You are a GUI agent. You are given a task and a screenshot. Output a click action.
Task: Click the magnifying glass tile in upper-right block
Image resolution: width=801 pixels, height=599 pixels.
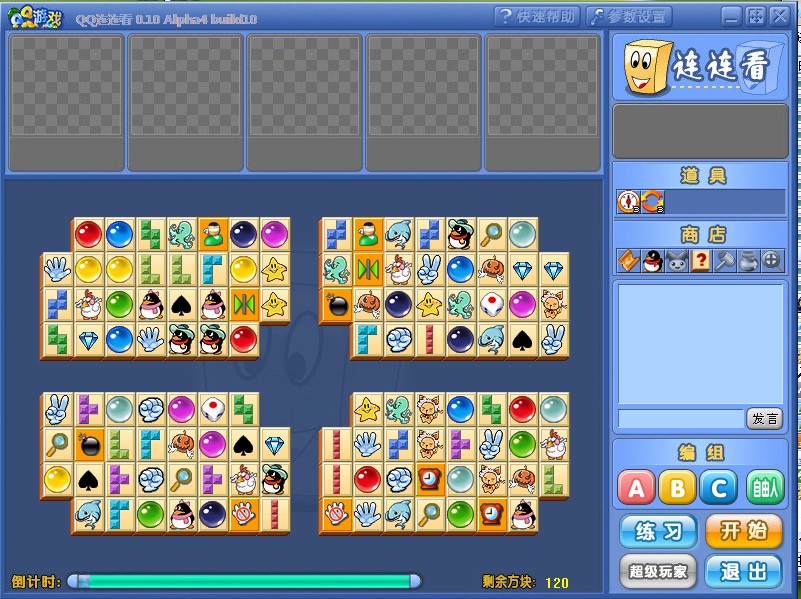pyautogui.click(x=492, y=234)
